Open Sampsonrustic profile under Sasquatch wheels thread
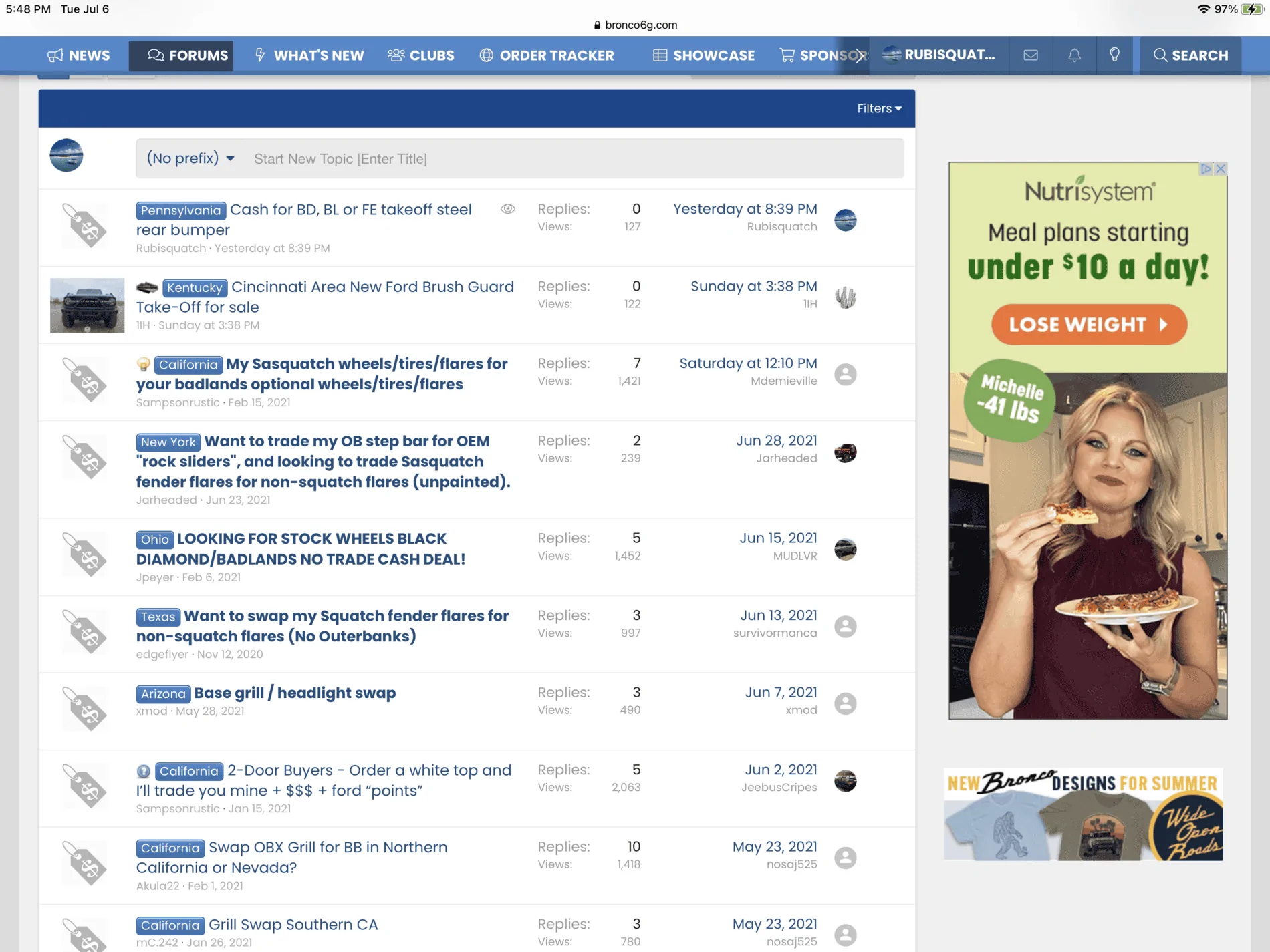The height and width of the screenshot is (952, 1270). (178, 402)
